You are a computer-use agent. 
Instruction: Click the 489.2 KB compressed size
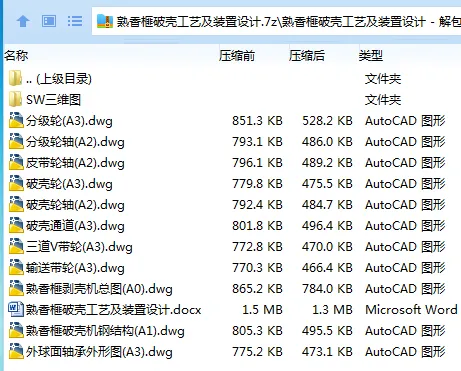(x=327, y=163)
